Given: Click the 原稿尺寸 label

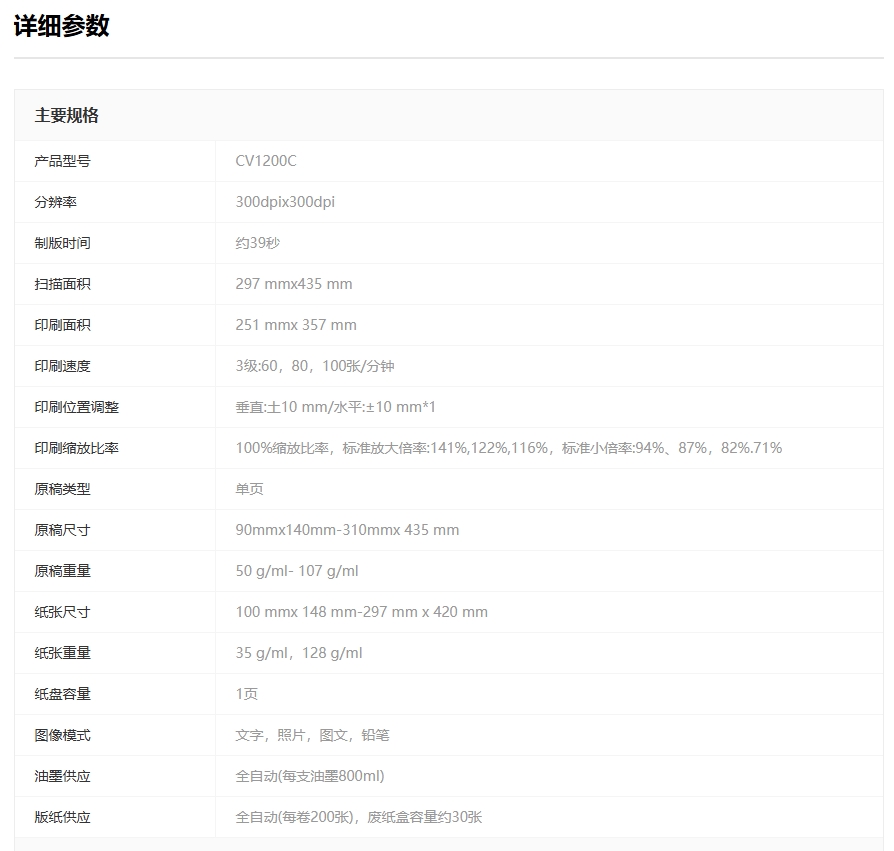Looking at the screenshot, I should click(62, 531).
